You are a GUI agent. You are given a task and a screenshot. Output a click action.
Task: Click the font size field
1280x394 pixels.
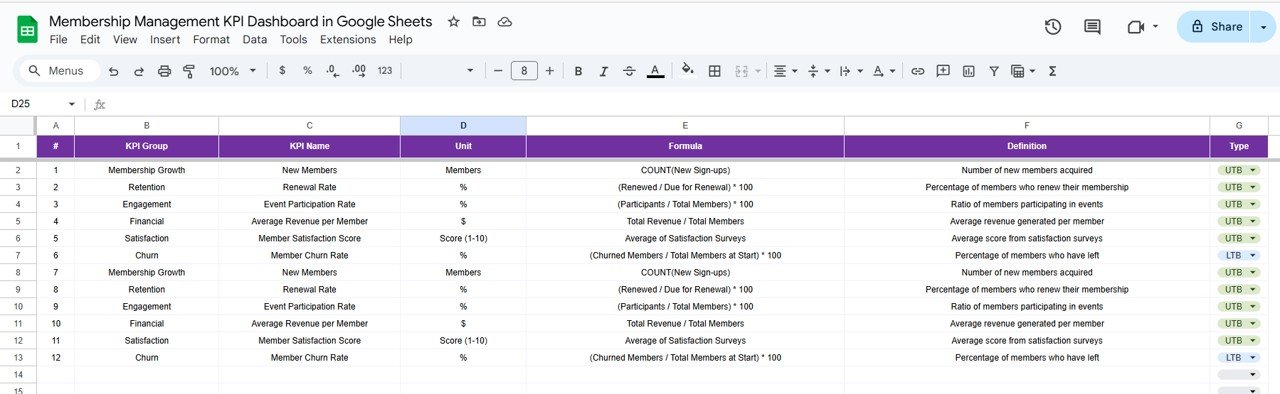point(524,71)
